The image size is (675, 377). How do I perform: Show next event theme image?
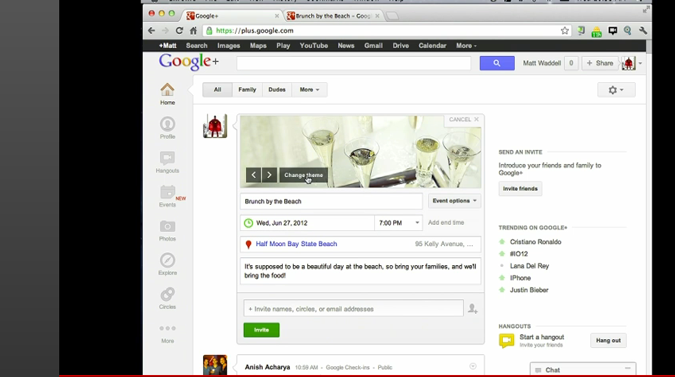coord(269,175)
